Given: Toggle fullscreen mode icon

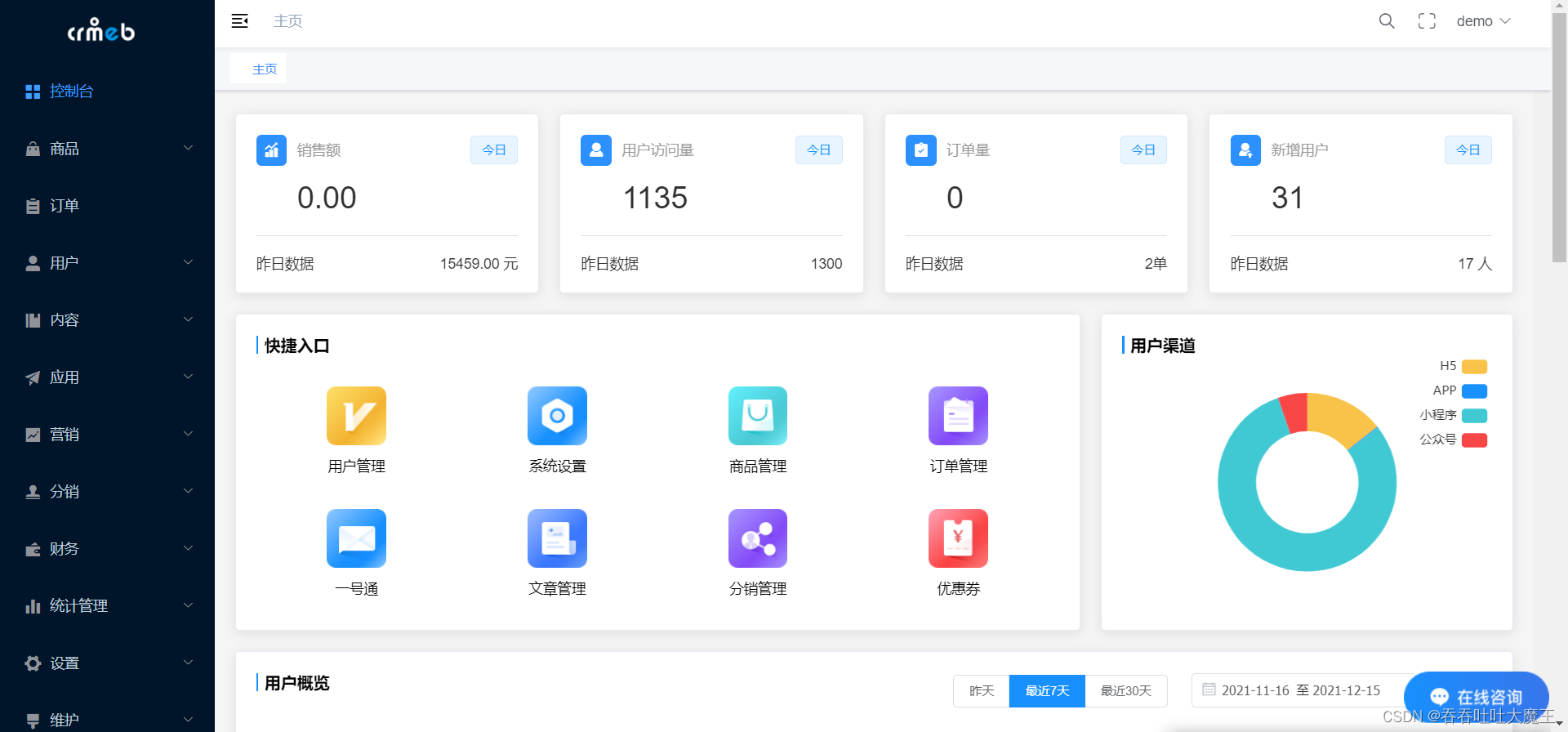Looking at the screenshot, I should 1427,21.
